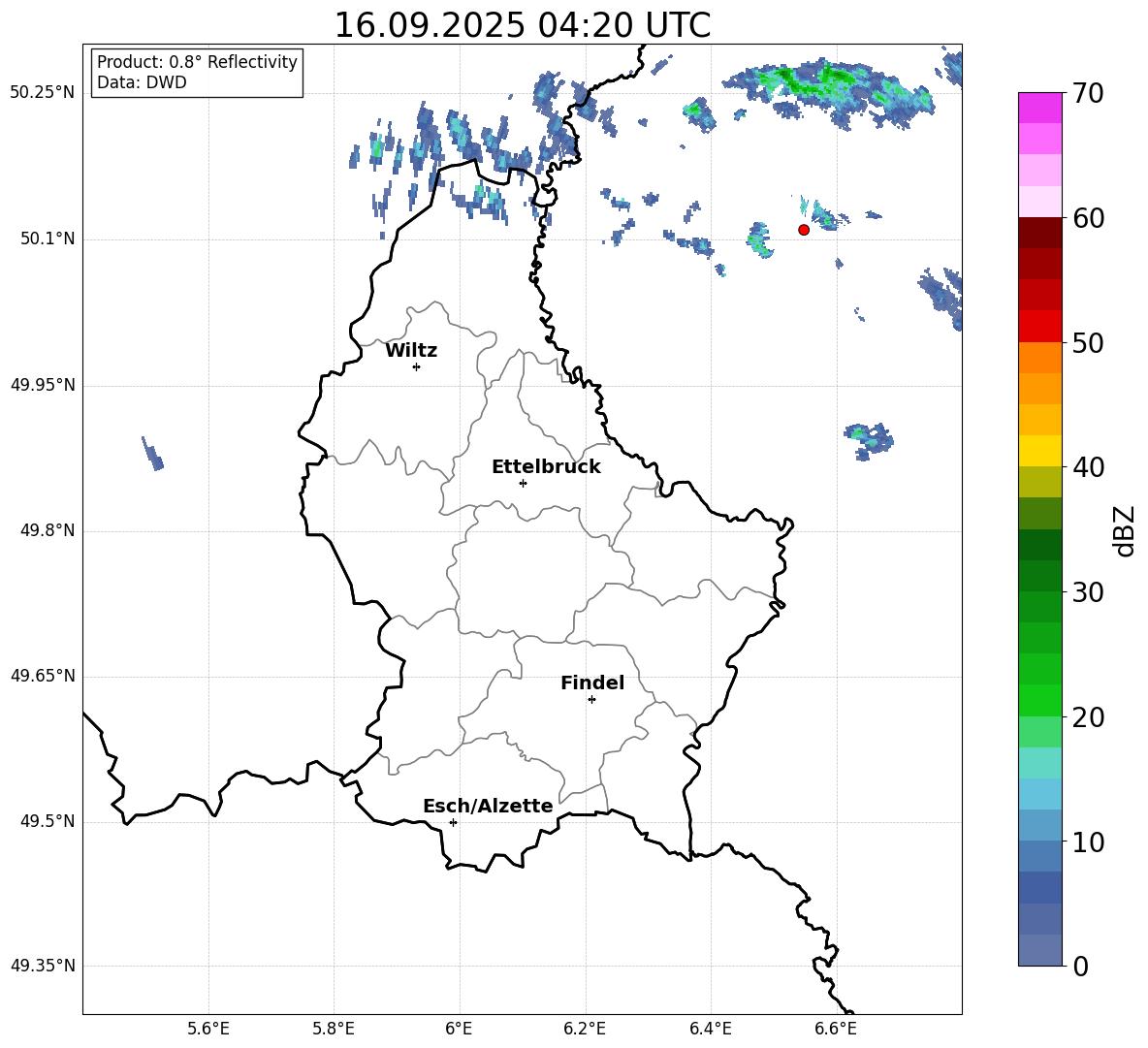Click colorbar tick label '30'

pos(1088,592)
